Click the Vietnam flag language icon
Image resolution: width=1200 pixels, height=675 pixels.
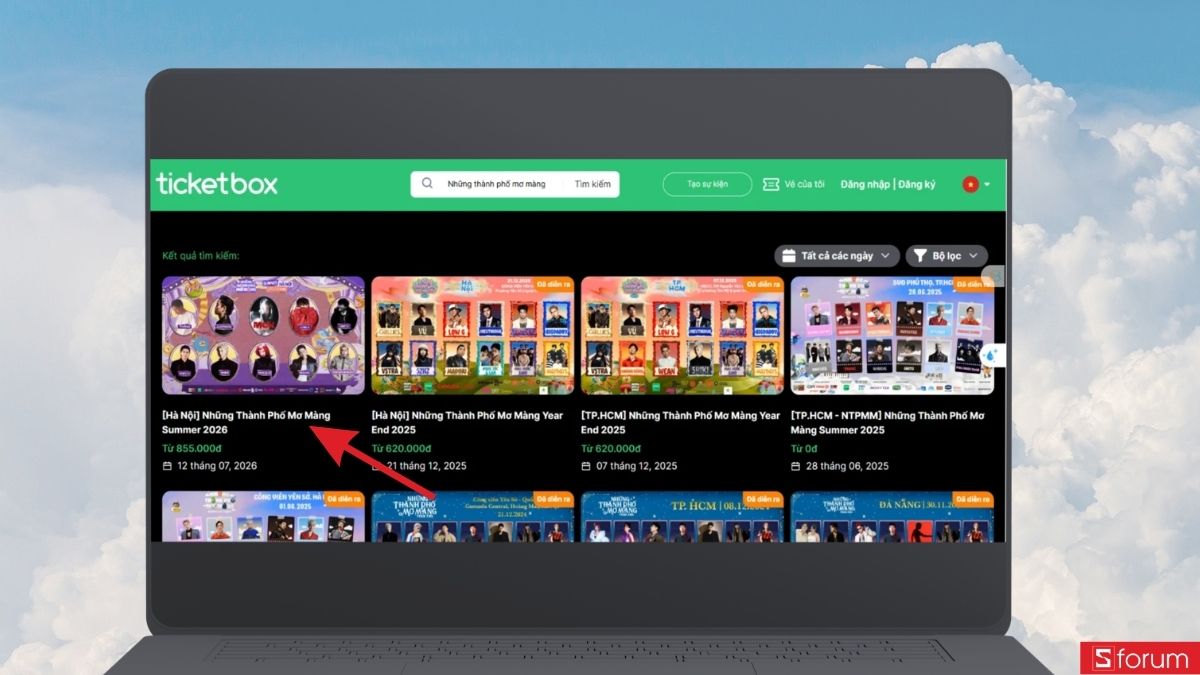click(x=970, y=184)
